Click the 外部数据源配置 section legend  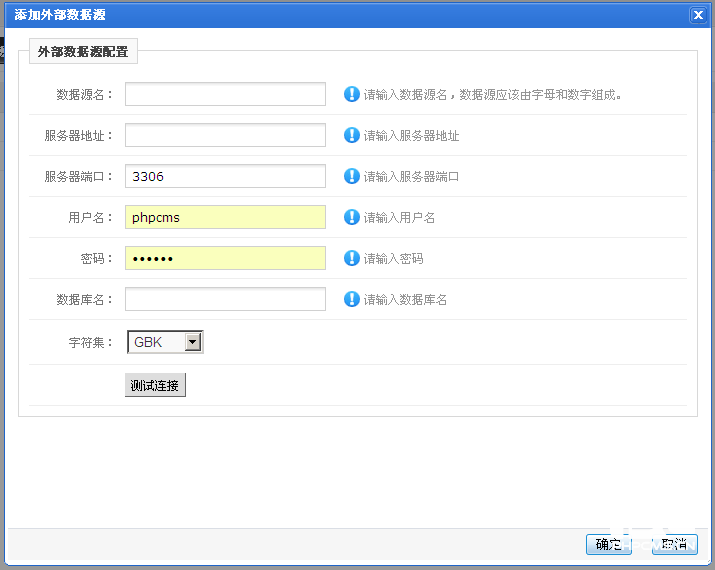(84, 52)
